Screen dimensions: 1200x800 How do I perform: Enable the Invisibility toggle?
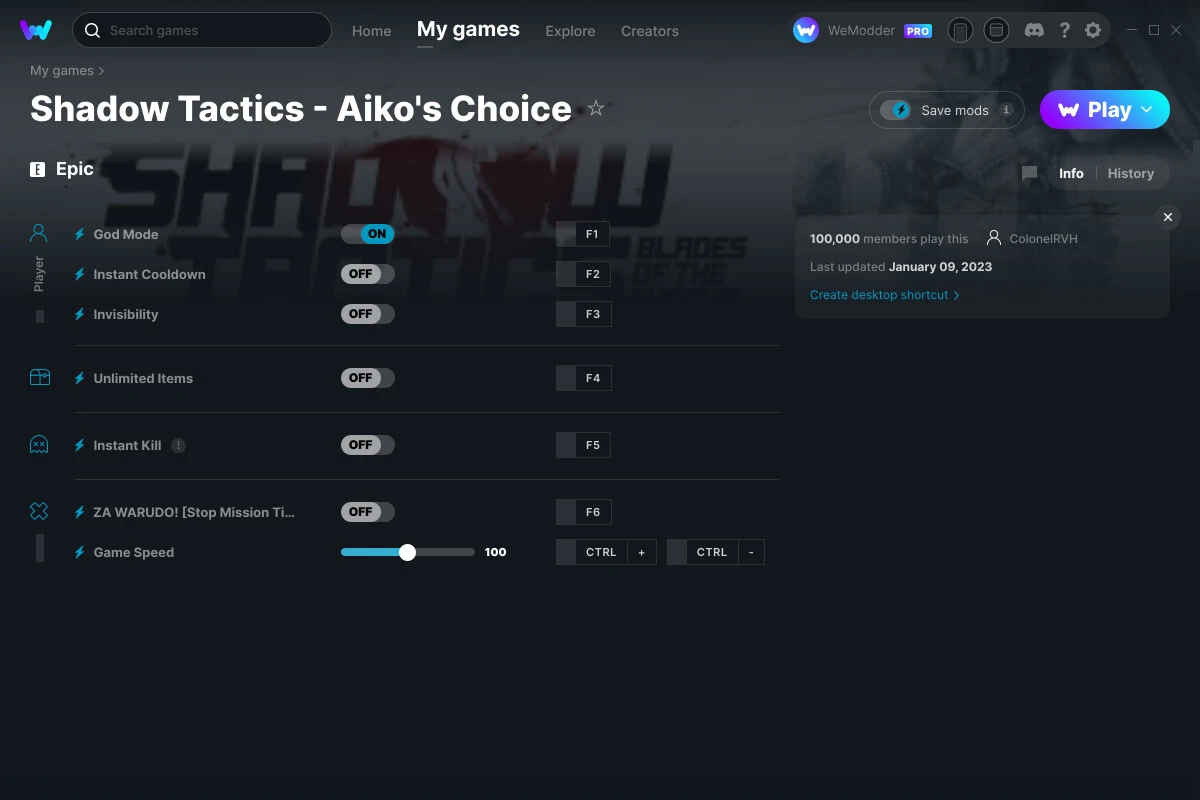[367, 313]
